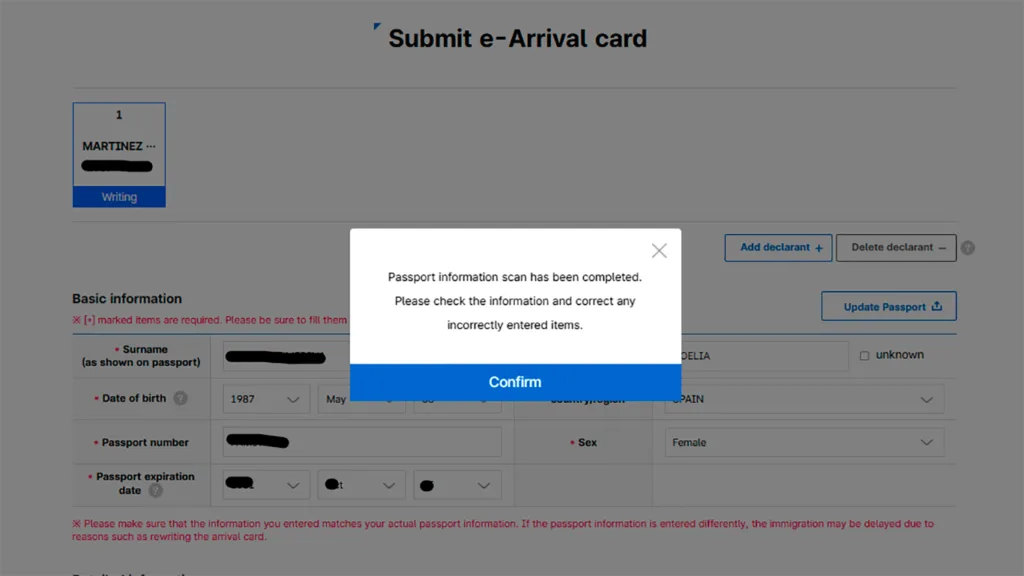Viewport: 1024px width, 576px height.
Task: Click the Update Passport upload button
Action: click(x=889, y=307)
